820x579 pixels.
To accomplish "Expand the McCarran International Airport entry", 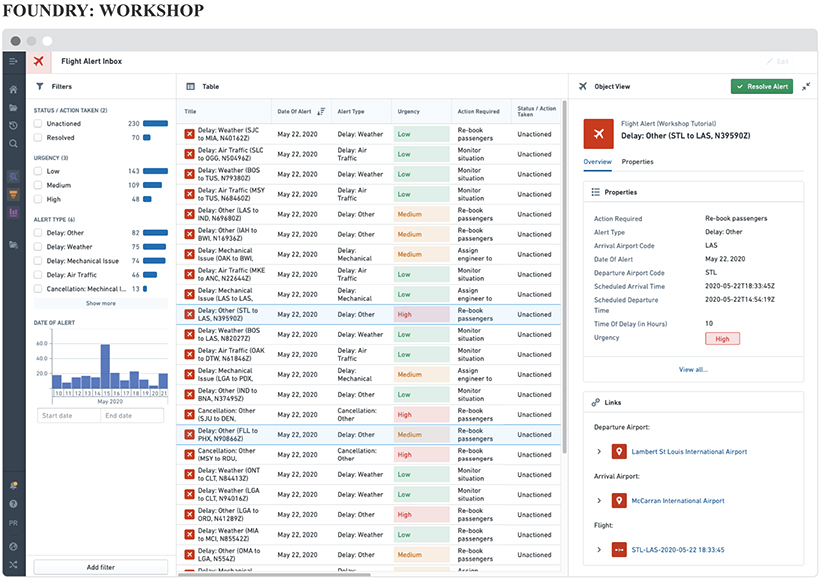I will click(599, 500).
